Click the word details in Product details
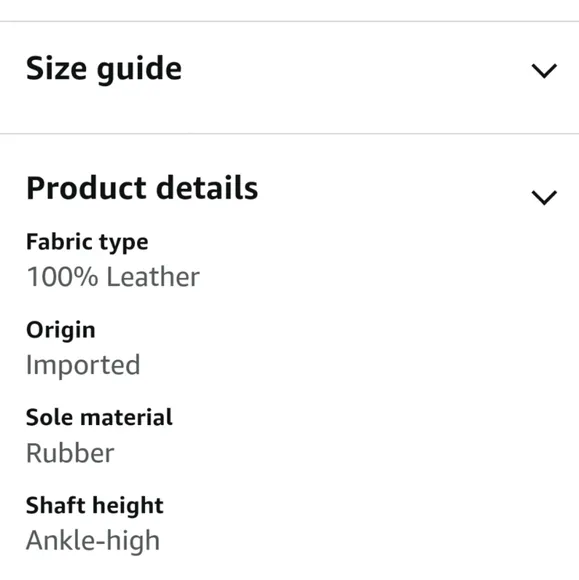This screenshot has height=580, width=579. coord(207,188)
